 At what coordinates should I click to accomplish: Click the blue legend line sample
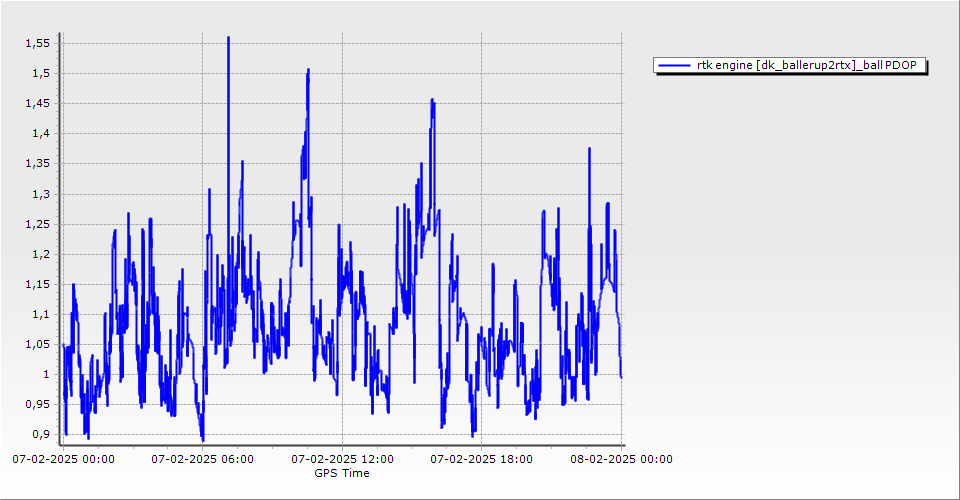point(673,65)
